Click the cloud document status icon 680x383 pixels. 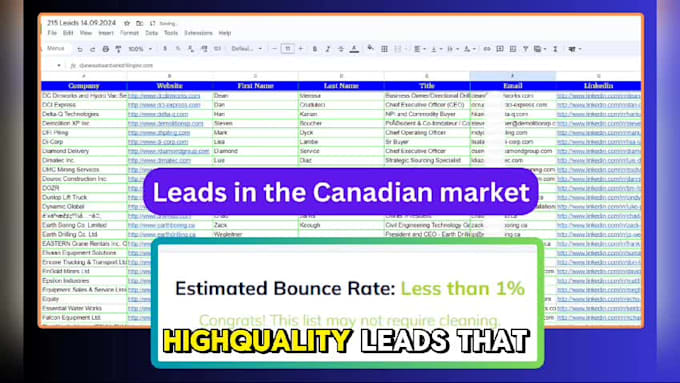[x=152, y=23]
